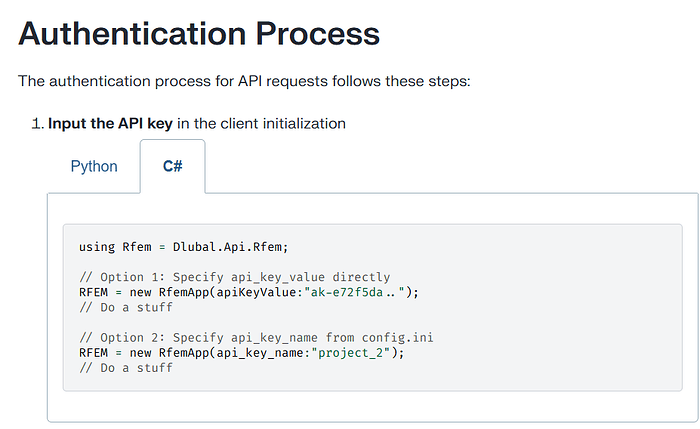Click the Option 2 comment line
This screenshot has width=700, height=429.
[255, 338]
